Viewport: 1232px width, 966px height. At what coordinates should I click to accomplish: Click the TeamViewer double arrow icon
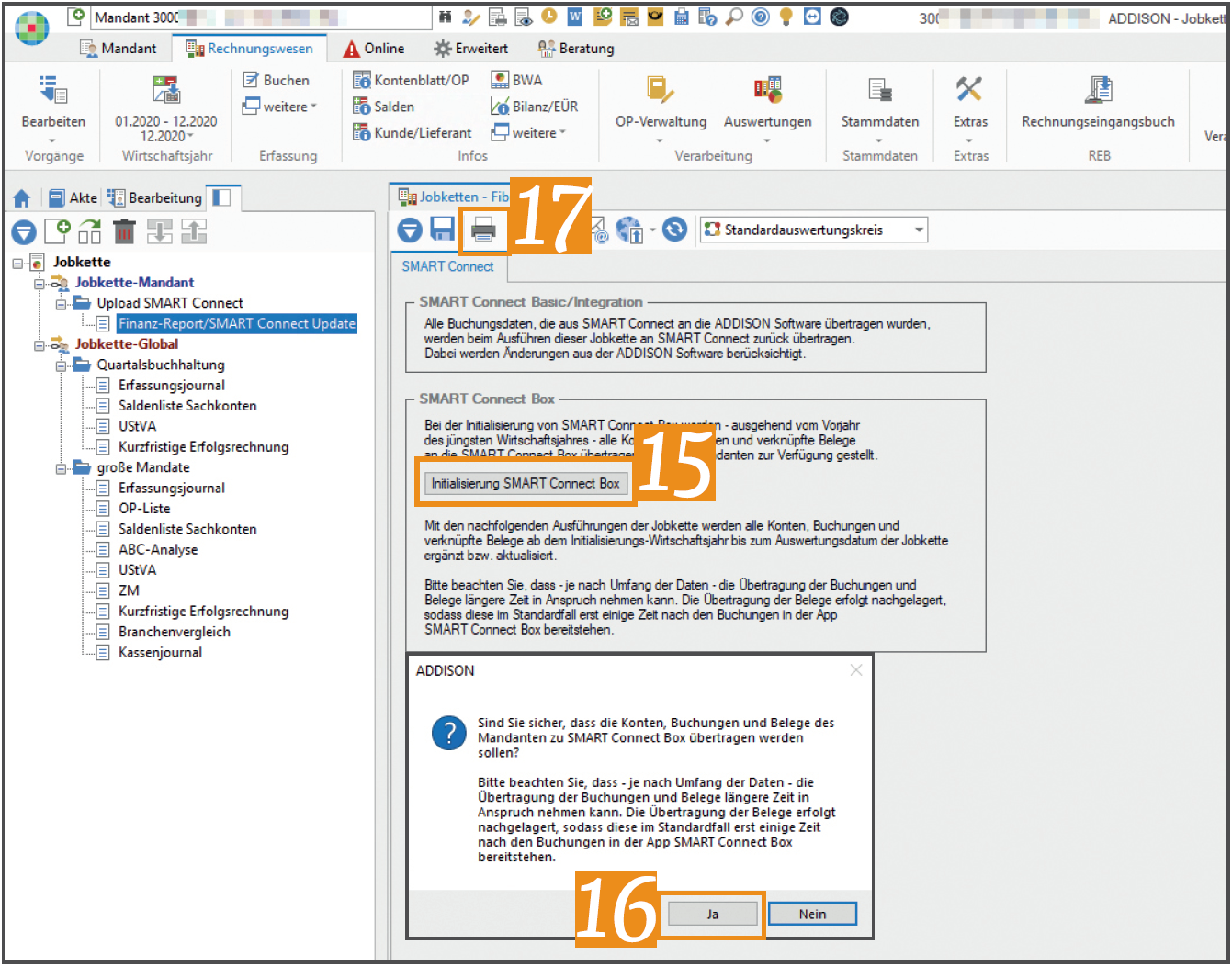tap(812, 17)
